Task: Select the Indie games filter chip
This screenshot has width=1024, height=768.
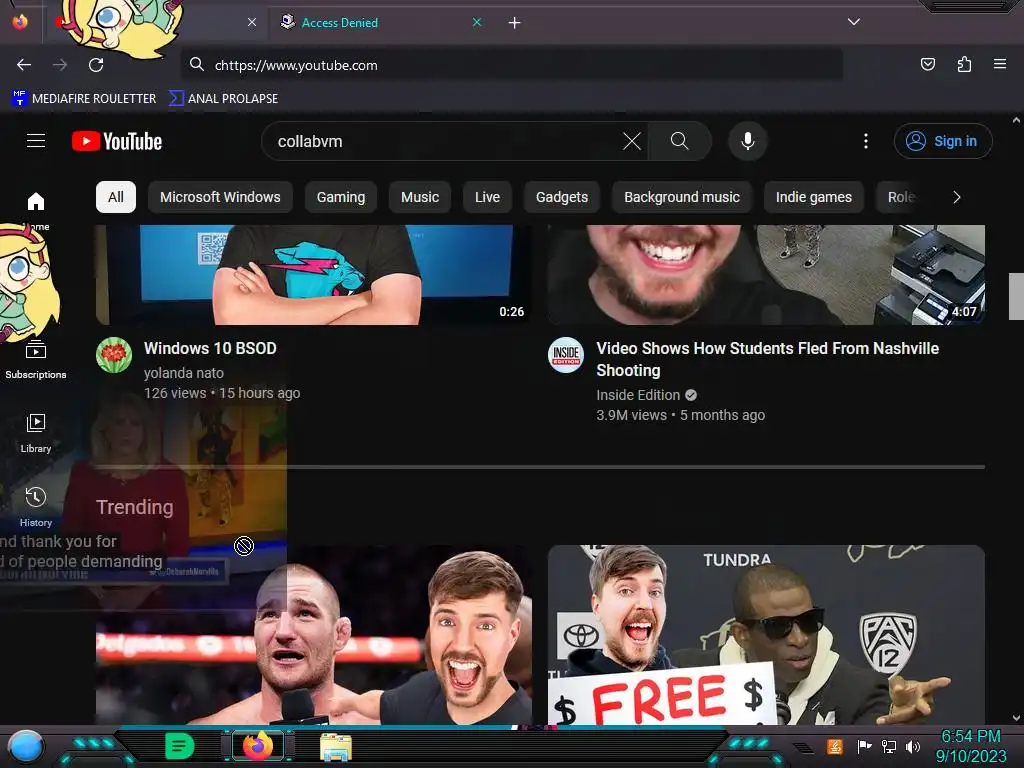Action: point(814,197)
